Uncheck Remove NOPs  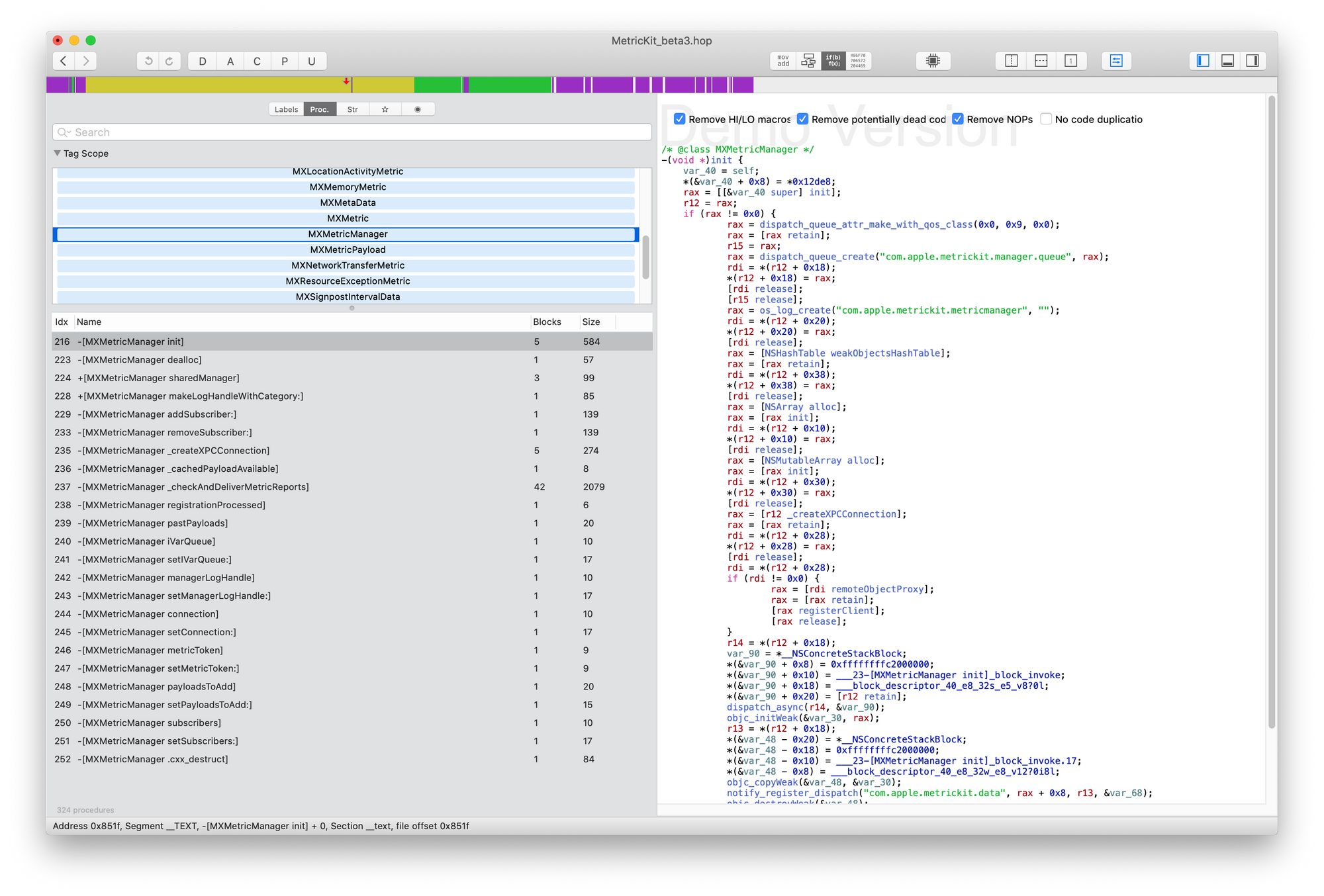(958, 119)
